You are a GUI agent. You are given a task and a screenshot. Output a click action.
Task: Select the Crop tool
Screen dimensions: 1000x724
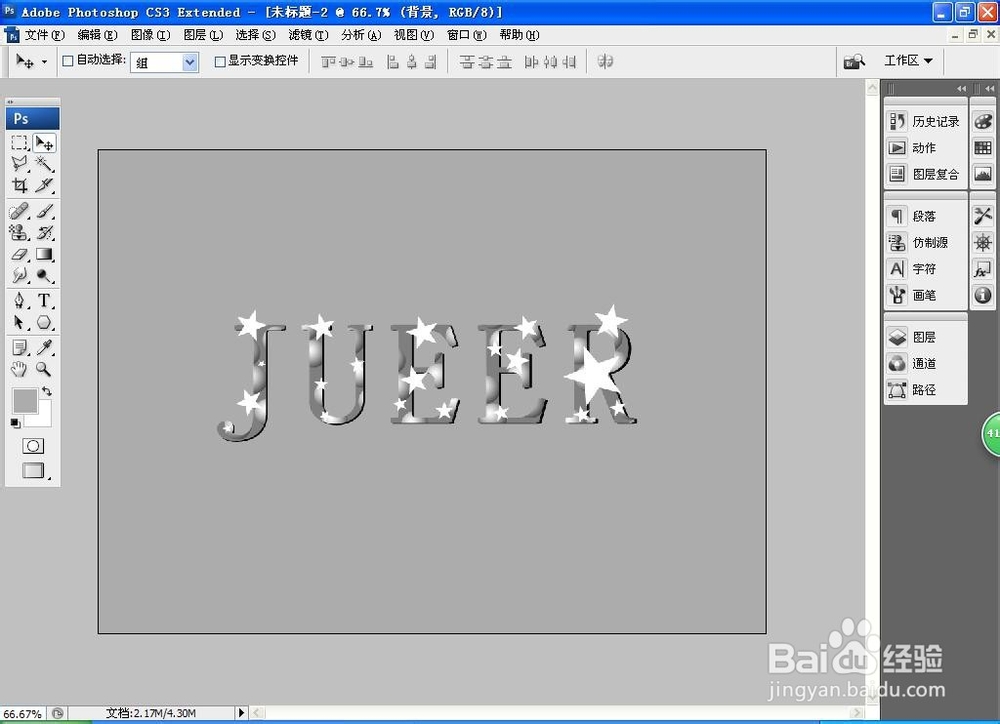point(19,185)
